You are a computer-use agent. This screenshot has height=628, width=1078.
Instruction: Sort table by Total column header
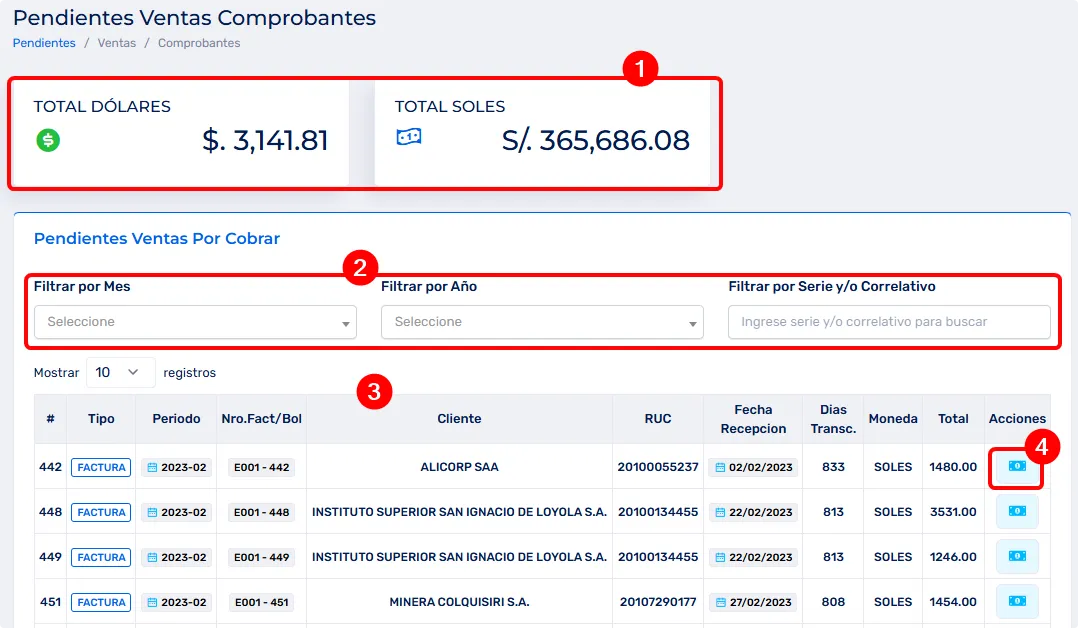coord(953,419)
